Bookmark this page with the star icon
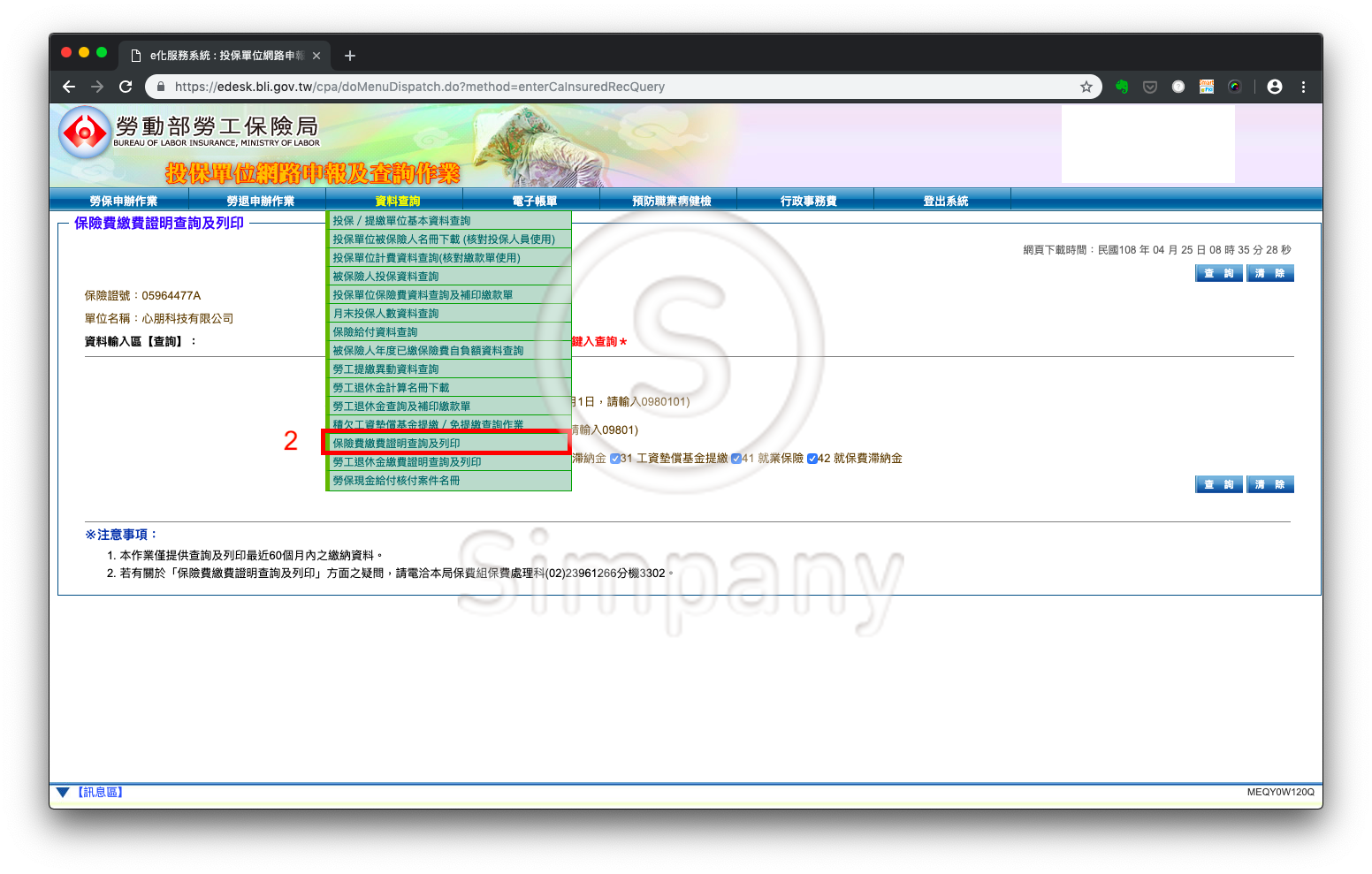 (1086, 87)
